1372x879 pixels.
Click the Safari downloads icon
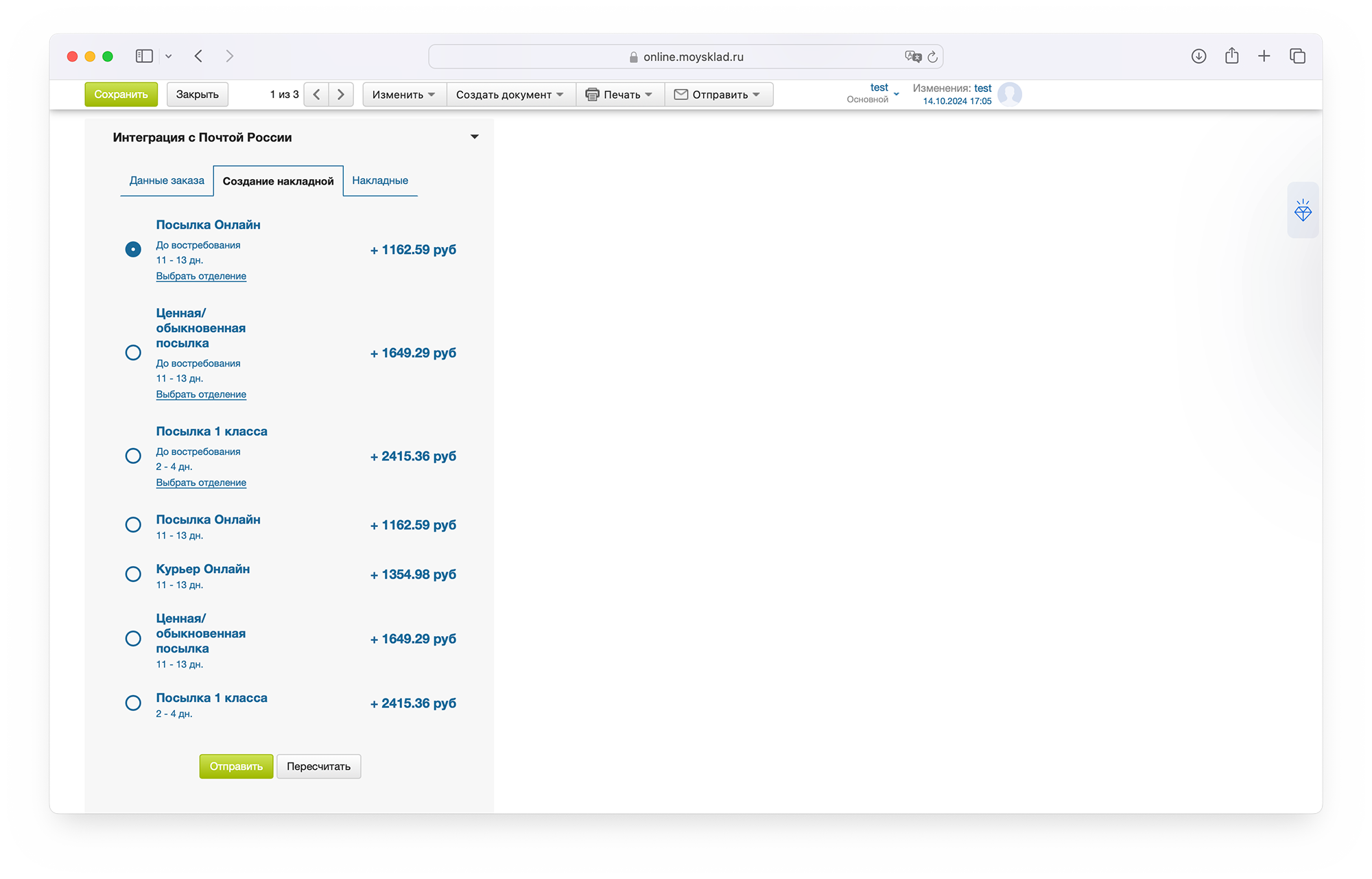tap(1198, 56)
